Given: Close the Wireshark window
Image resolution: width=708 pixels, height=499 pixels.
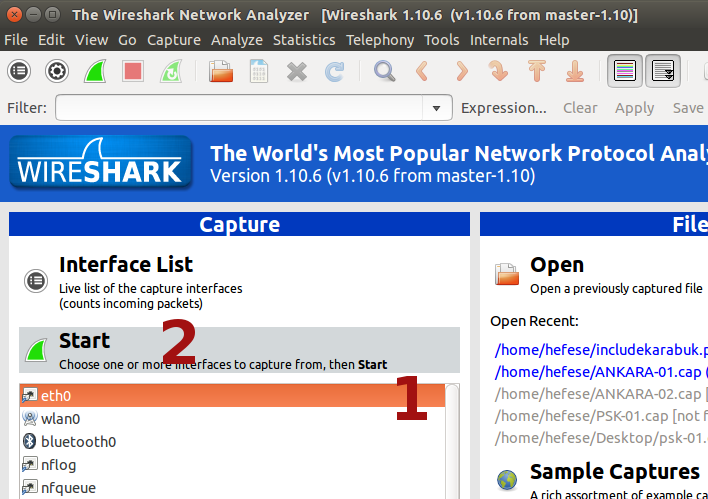Looking at the screenshot, I should (14, 15).
